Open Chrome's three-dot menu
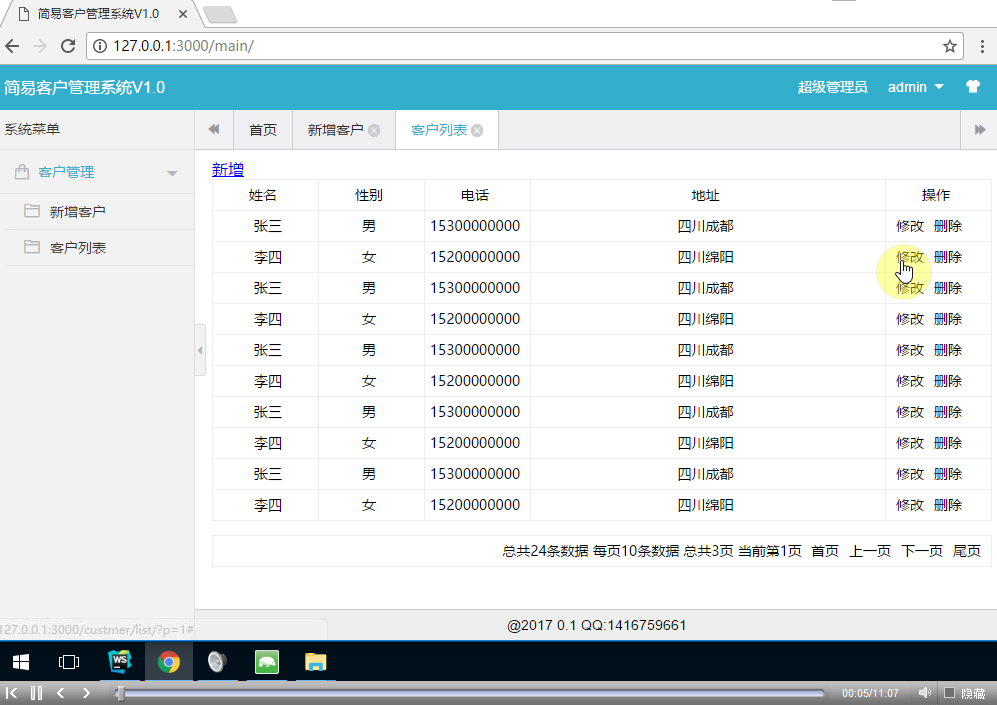 click(982, 46)
